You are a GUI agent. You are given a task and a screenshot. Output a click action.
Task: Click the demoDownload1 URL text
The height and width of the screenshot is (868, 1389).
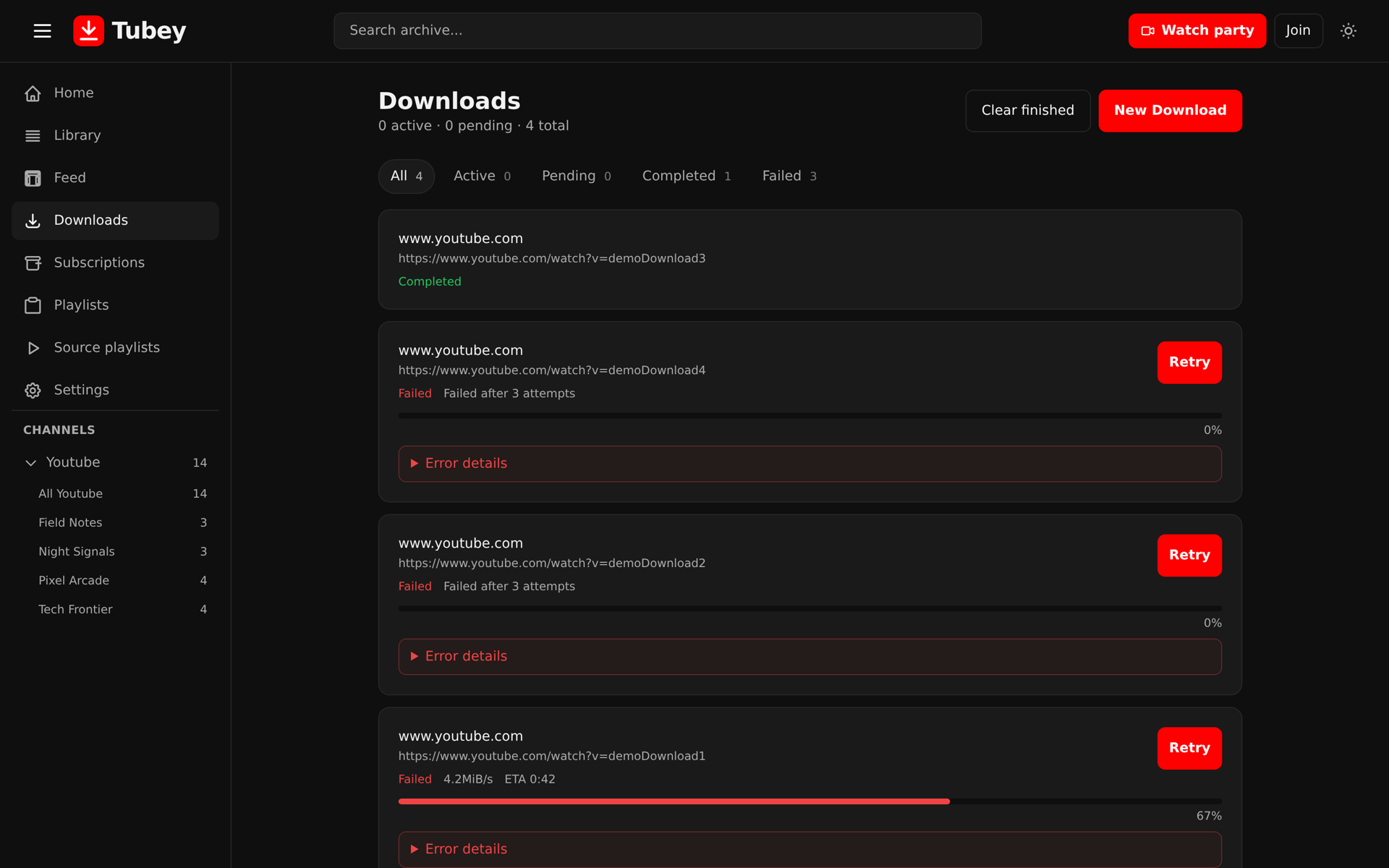(x=551, y=757)
